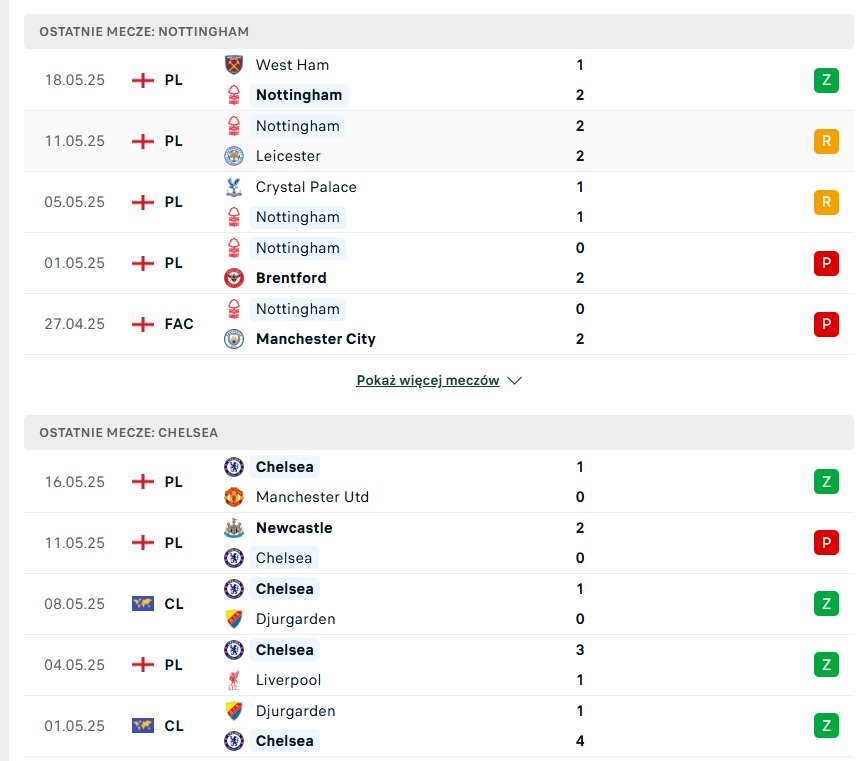Screen dimensions: 862x761
Task: Click the red P badge for Newcastle match
Action: point(826,543)
